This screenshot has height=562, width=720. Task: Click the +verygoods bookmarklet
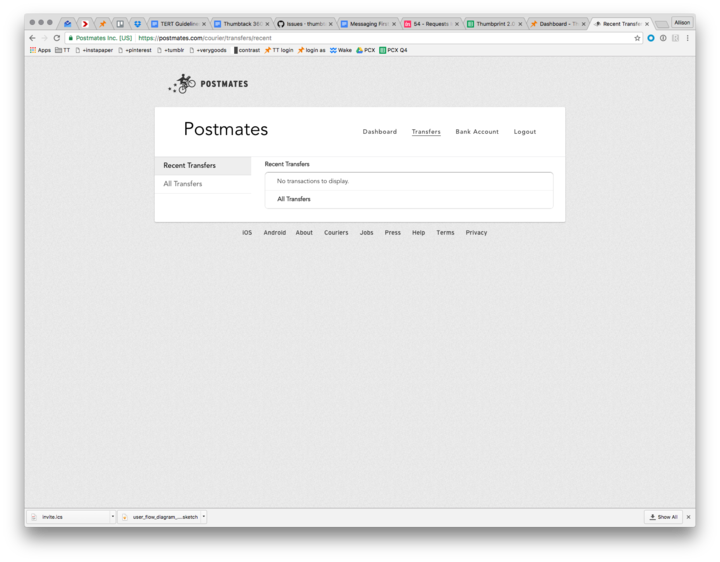[x=208, y=50]
